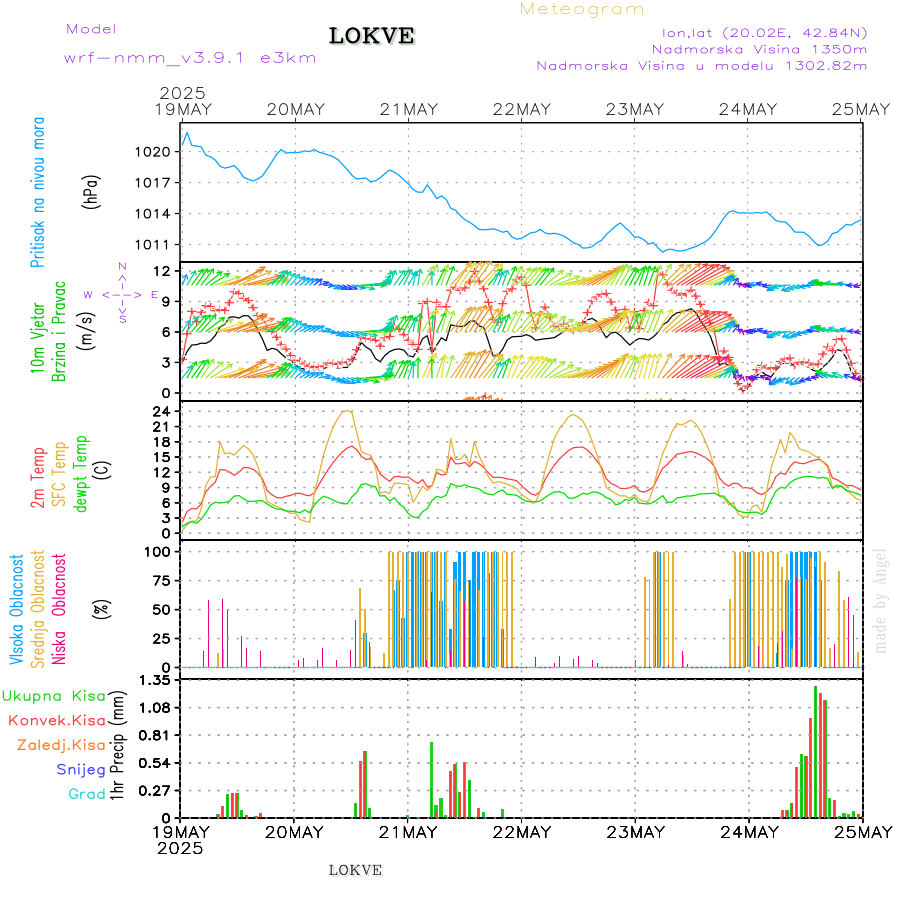The height and width of the screenshot is (900, 900).
Task: Click the 24MAY marker on bottom axis
Action: coord(749,832)
